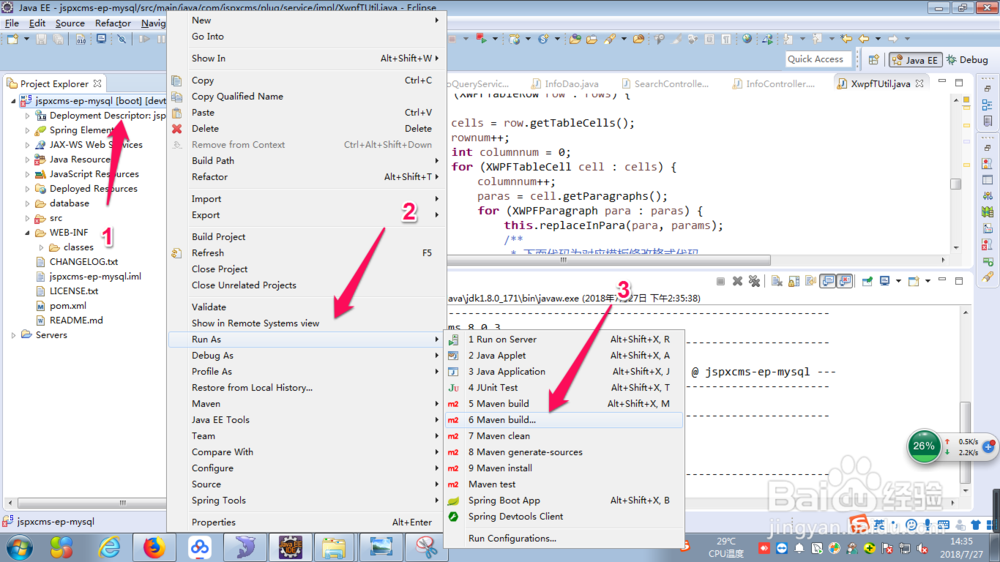Choose Refresh from the context menu
Screen dimensions: 1000x562
coord(306,253)
